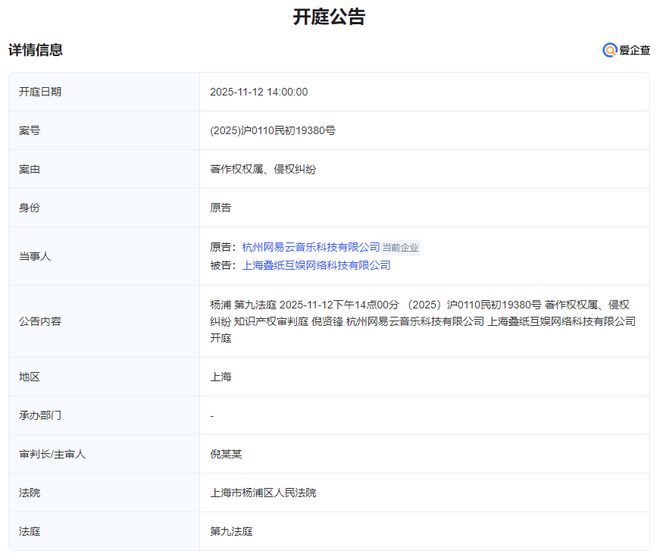Select the 身份 value 原告
This screenshot has width=660, height=560.
point(220,208)
